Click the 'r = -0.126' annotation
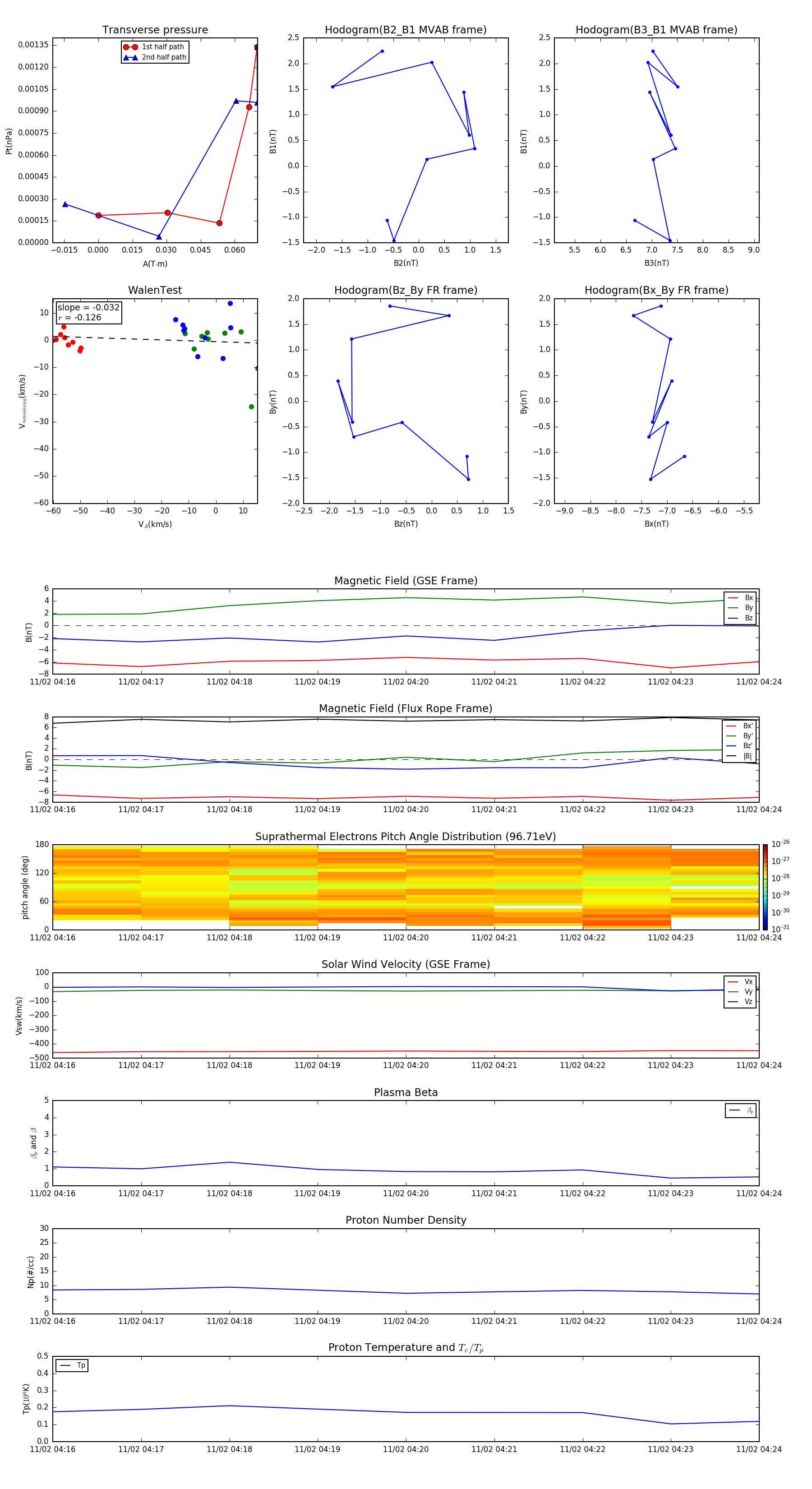Screen dimensions: 812x1489 click(80, 318)
